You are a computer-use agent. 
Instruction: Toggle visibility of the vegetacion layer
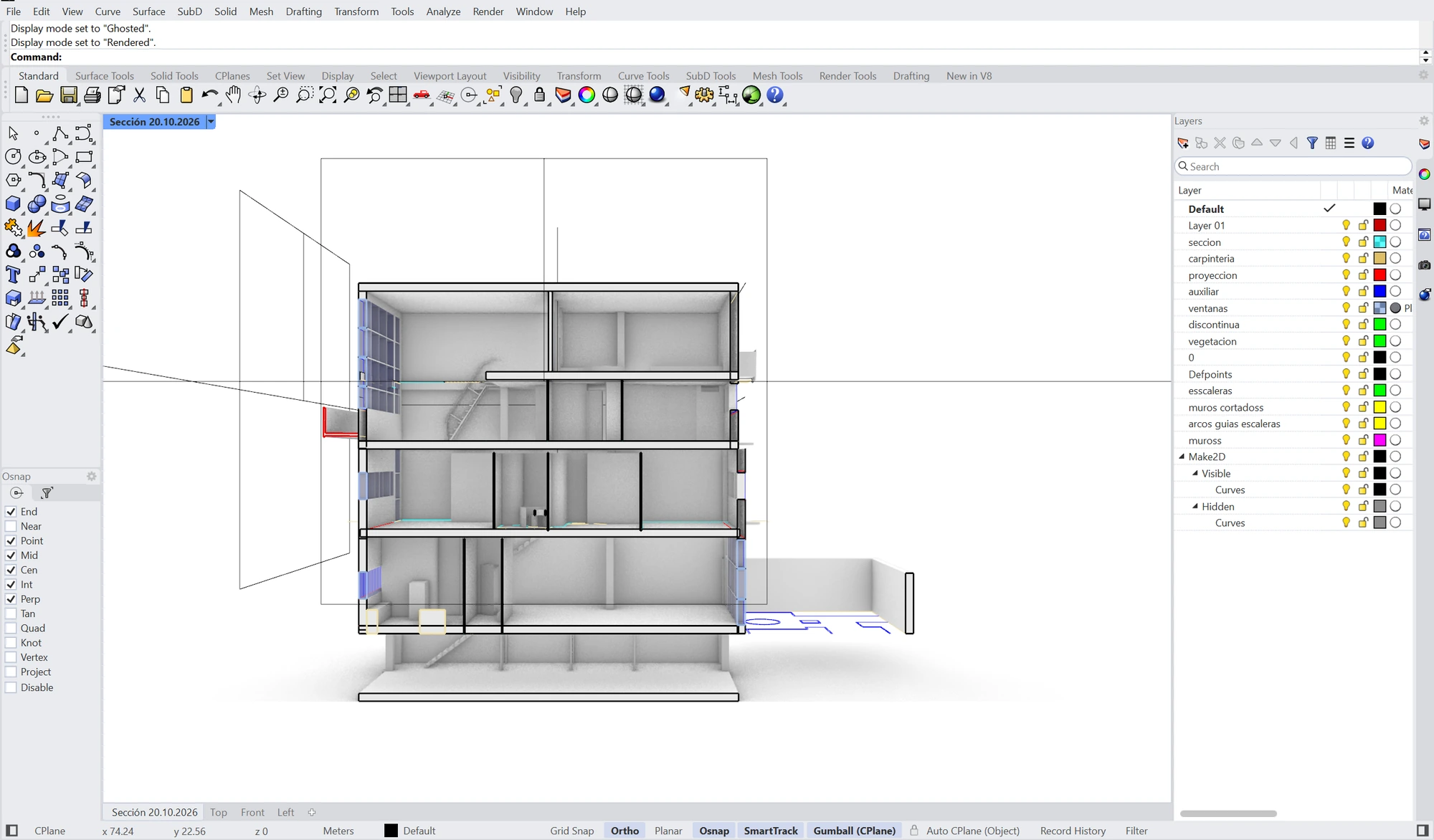click(x=1346, y=341)
